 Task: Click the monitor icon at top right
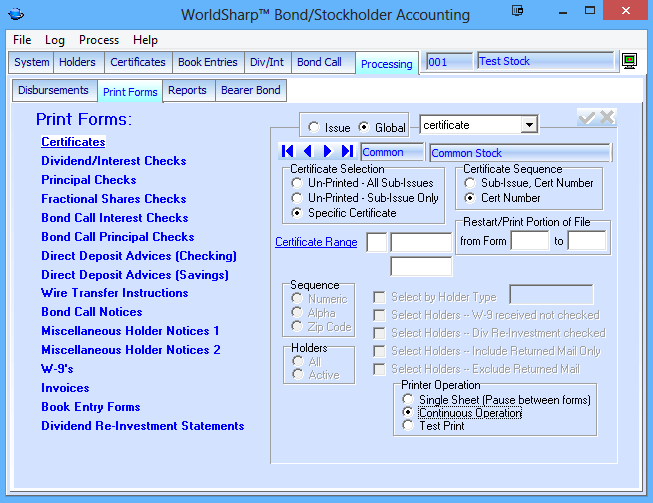630,62
